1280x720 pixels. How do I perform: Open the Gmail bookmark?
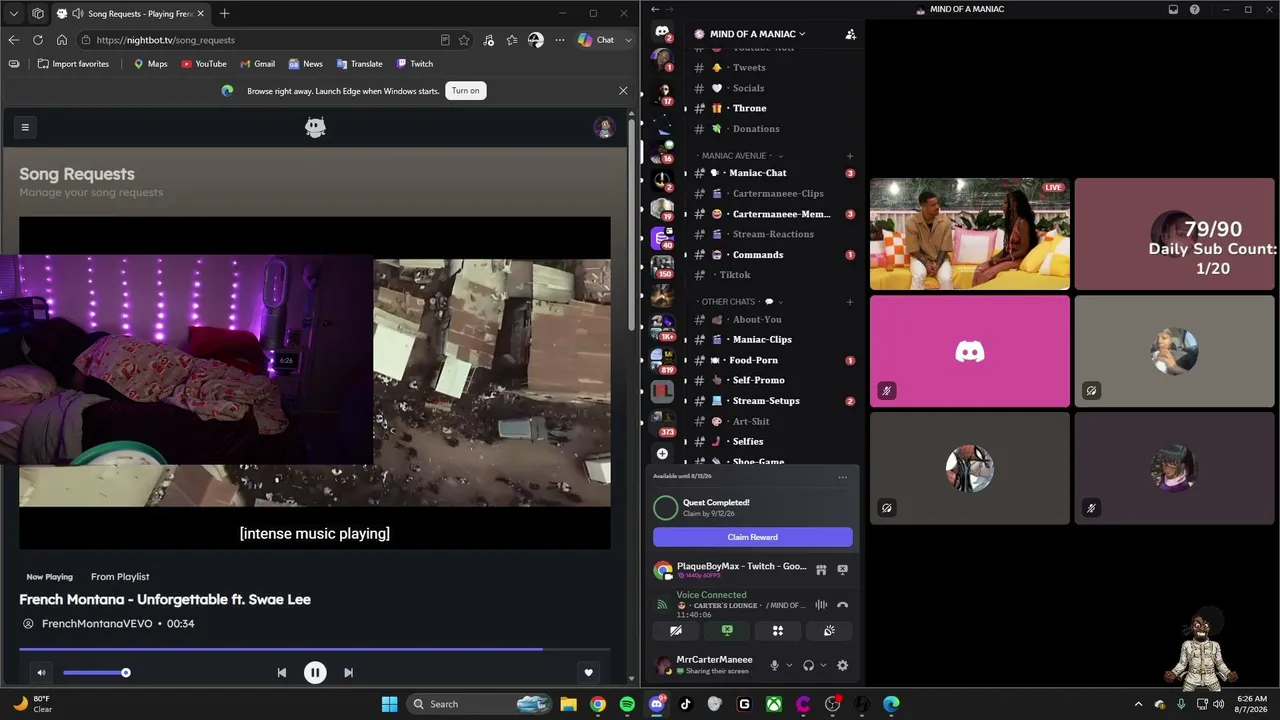(x=256, y=64)
